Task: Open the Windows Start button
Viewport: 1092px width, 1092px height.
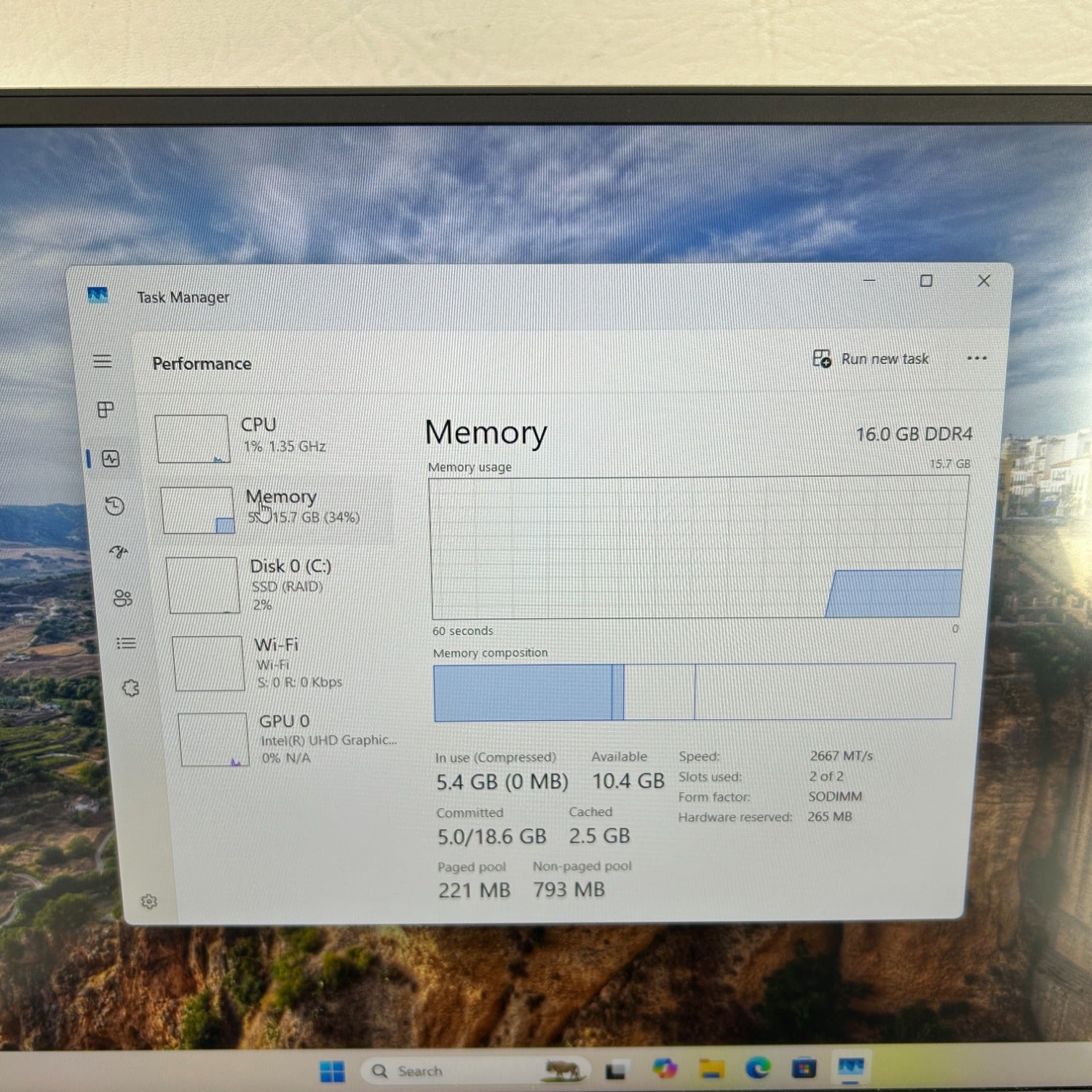Action: pyautogui.click(x=332, y=1071)
